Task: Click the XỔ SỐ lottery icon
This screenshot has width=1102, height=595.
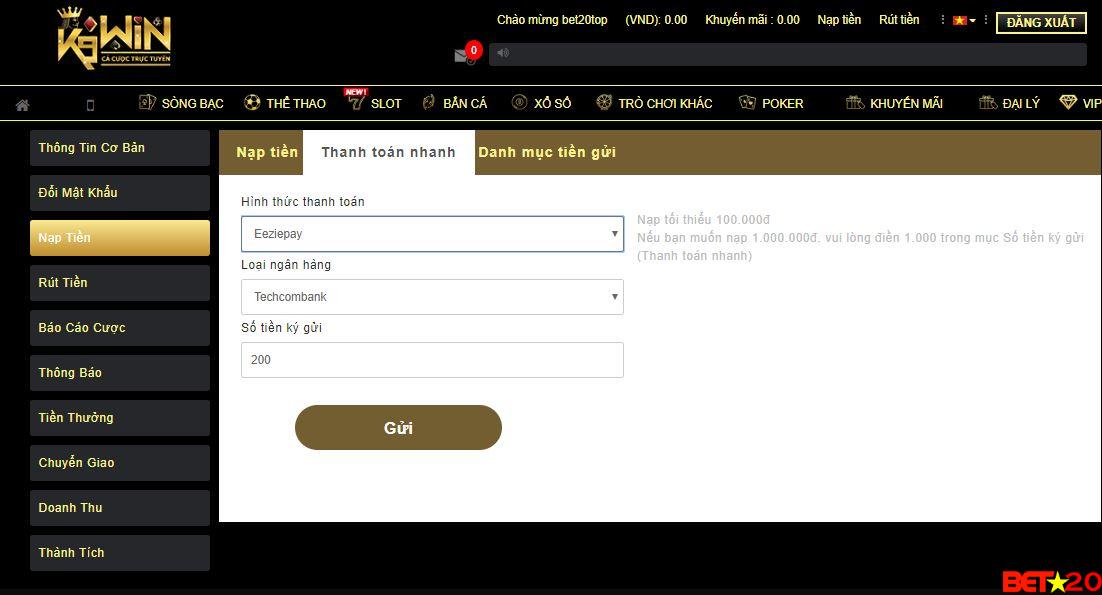Action: (x=518, y=102)
